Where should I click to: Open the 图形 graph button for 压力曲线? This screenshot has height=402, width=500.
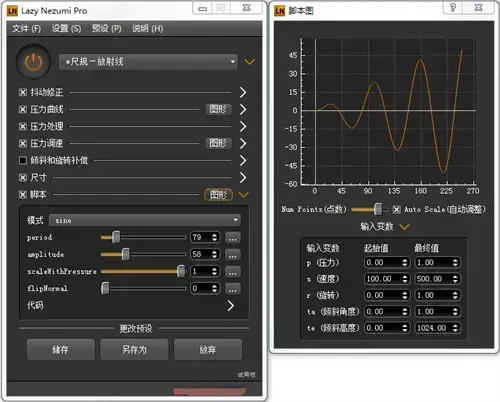(218, 109)
